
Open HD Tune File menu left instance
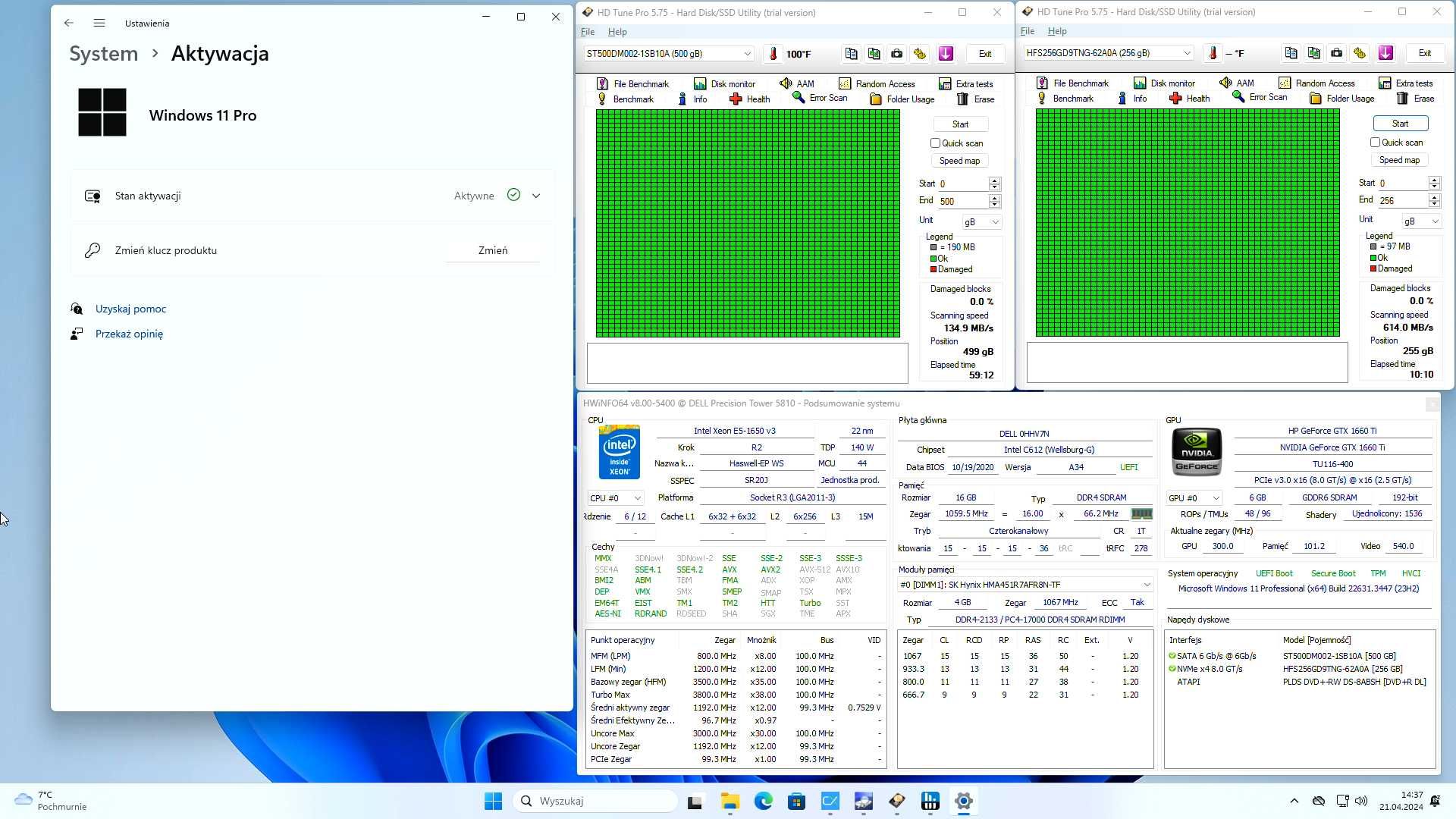(588, 31)
